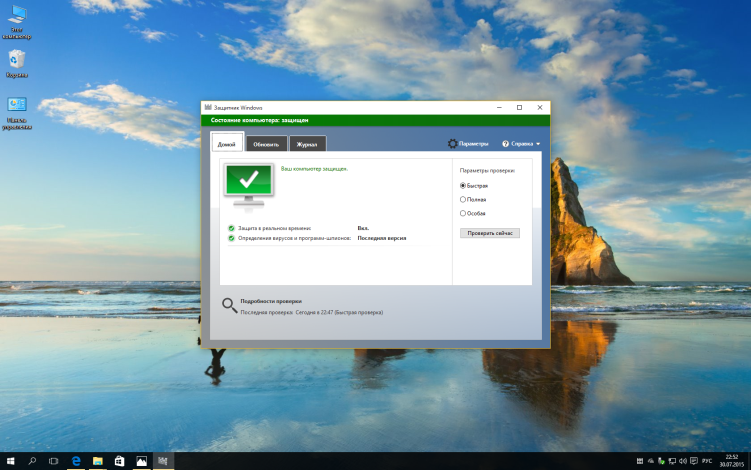Click the virus definitions green check icon
The width and height of the screenshot is (751, 470).
point(231,238)
